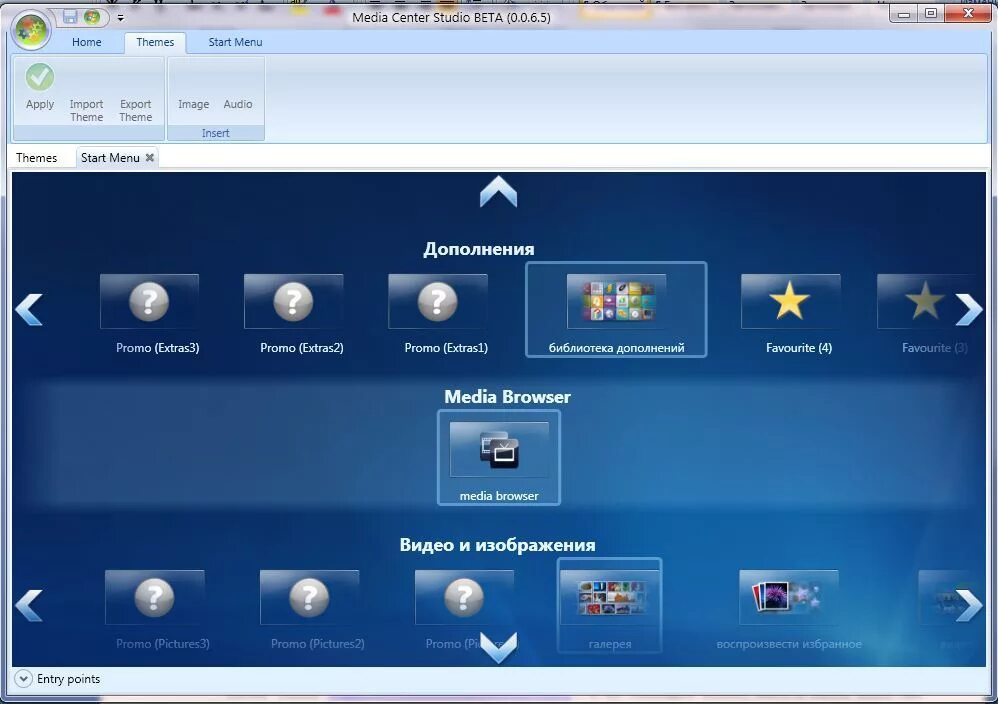Select the Favourite (4) star tile
The height and width of the screenshot is (704, 998).
pyautogui.click(x=791, y=313)
